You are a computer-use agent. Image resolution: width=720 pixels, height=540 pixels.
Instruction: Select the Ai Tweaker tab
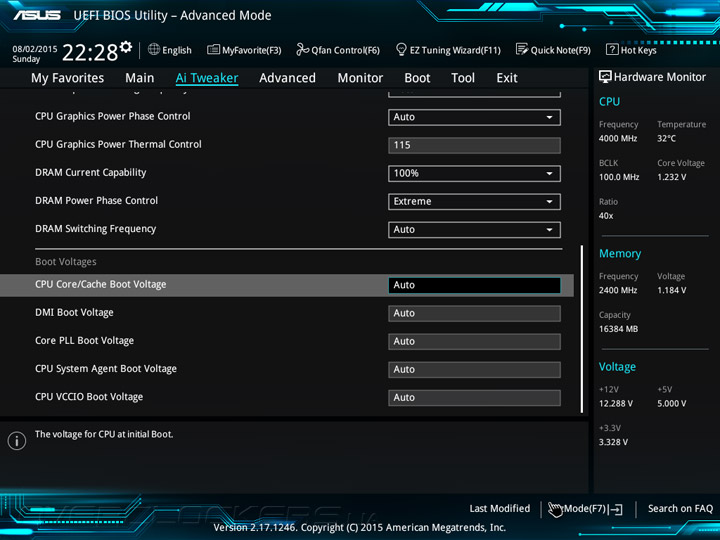(x=207, y=78)
